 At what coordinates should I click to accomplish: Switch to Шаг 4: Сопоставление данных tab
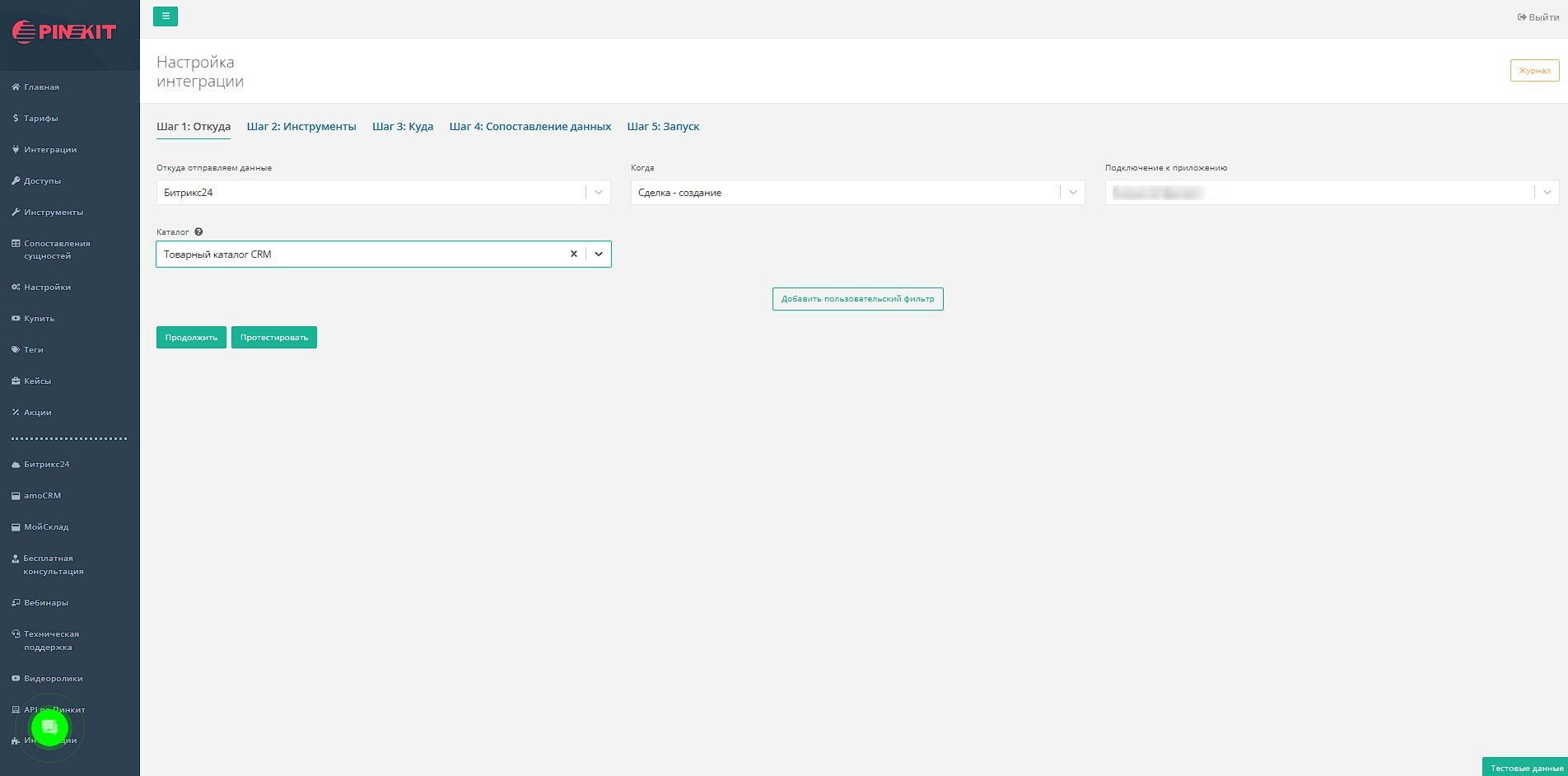pyautogui.click(x=530, y=127)
